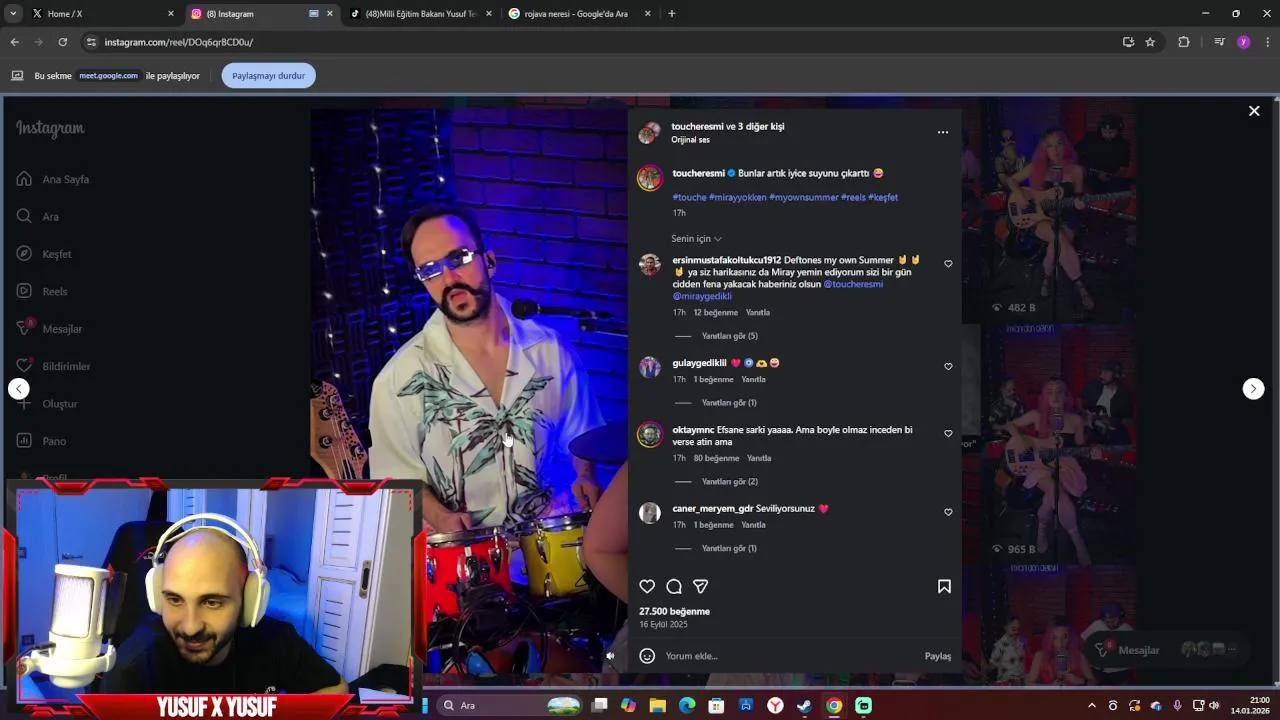Open the install app icon in address bar
This screenshot has height=720, width=1280.
[1128, 42]
